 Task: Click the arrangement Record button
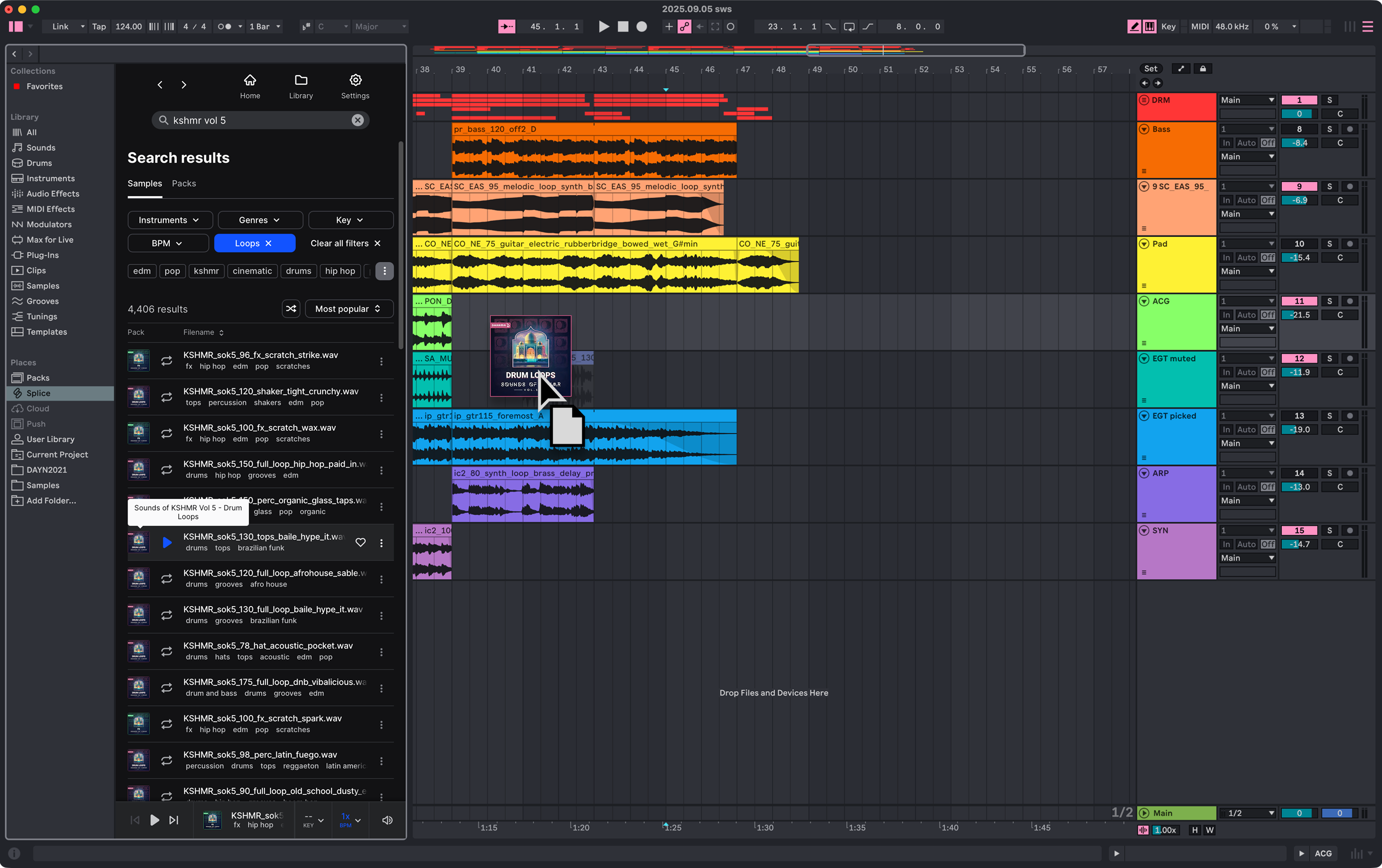tap(641, 26)
